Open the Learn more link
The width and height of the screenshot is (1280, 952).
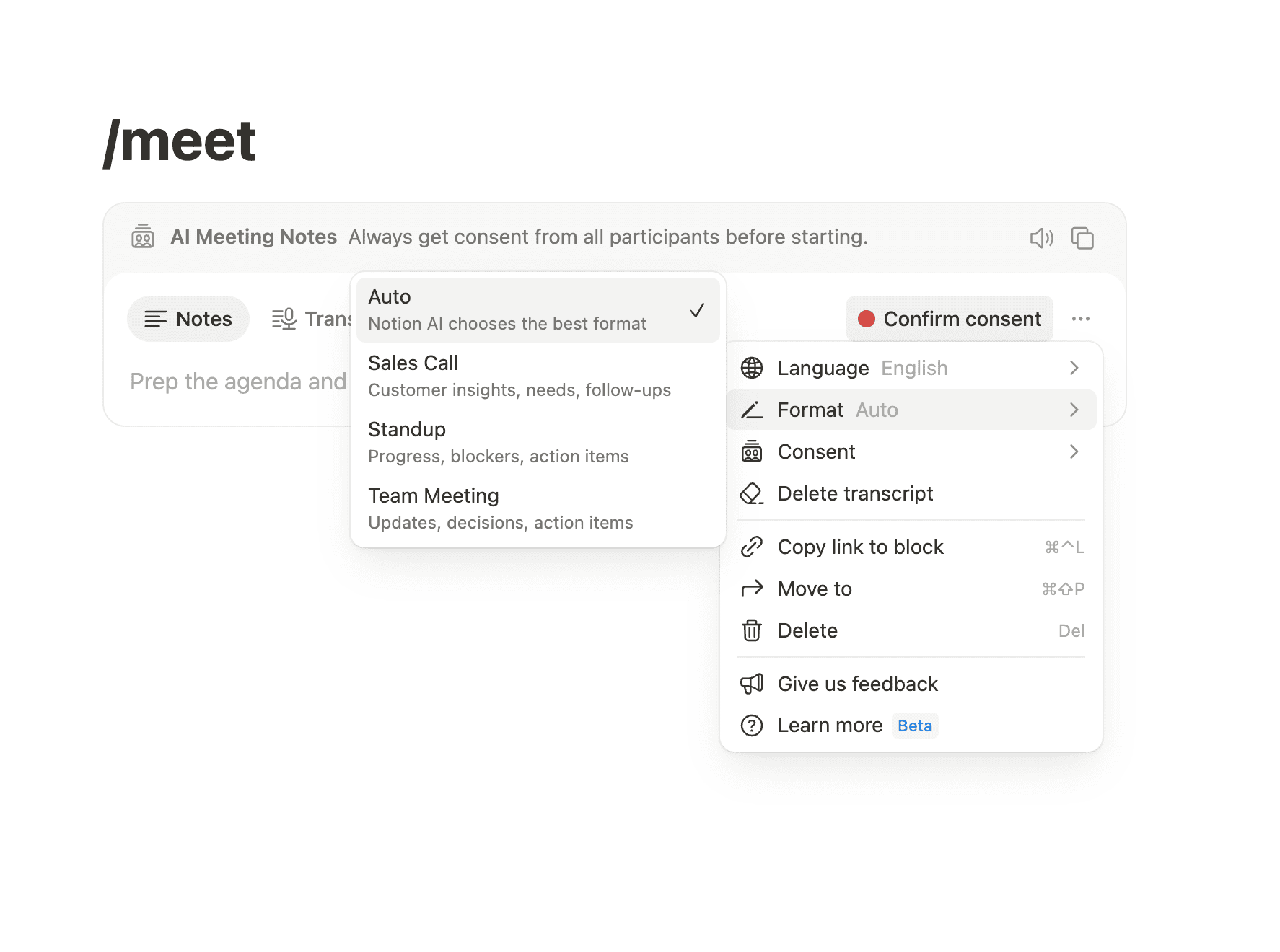click(x=830, y=726)
